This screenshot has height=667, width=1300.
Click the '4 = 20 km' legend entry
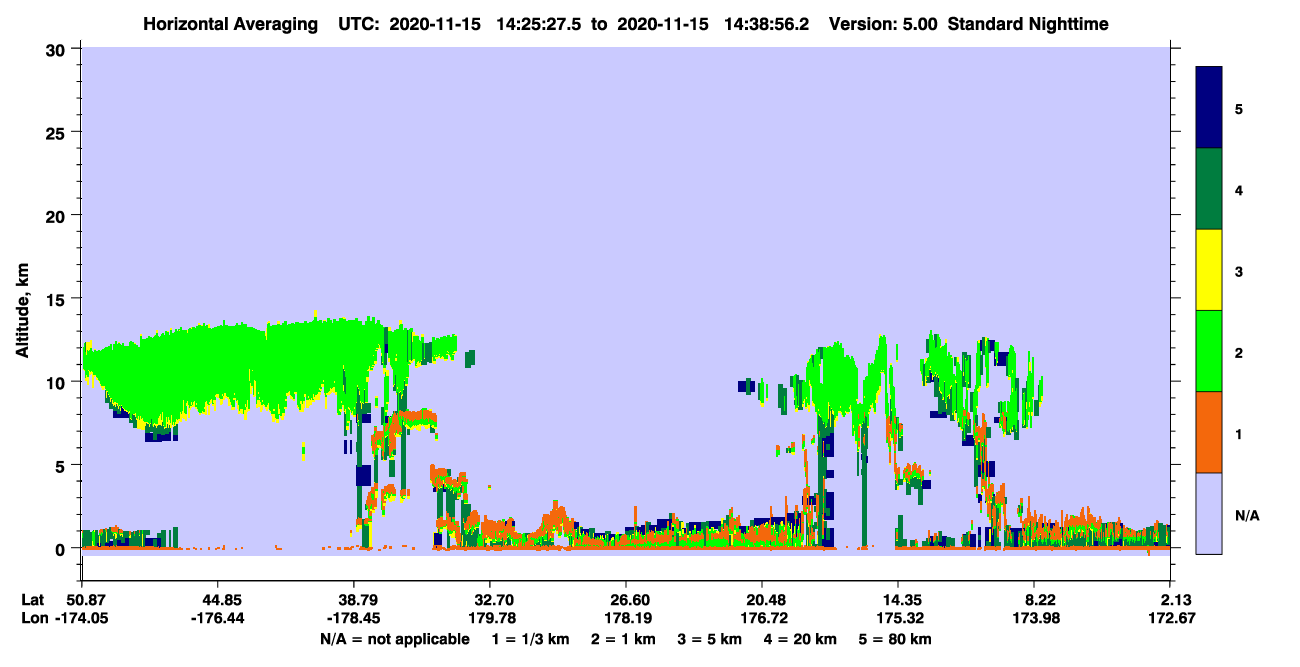click(x=801, y=639)
